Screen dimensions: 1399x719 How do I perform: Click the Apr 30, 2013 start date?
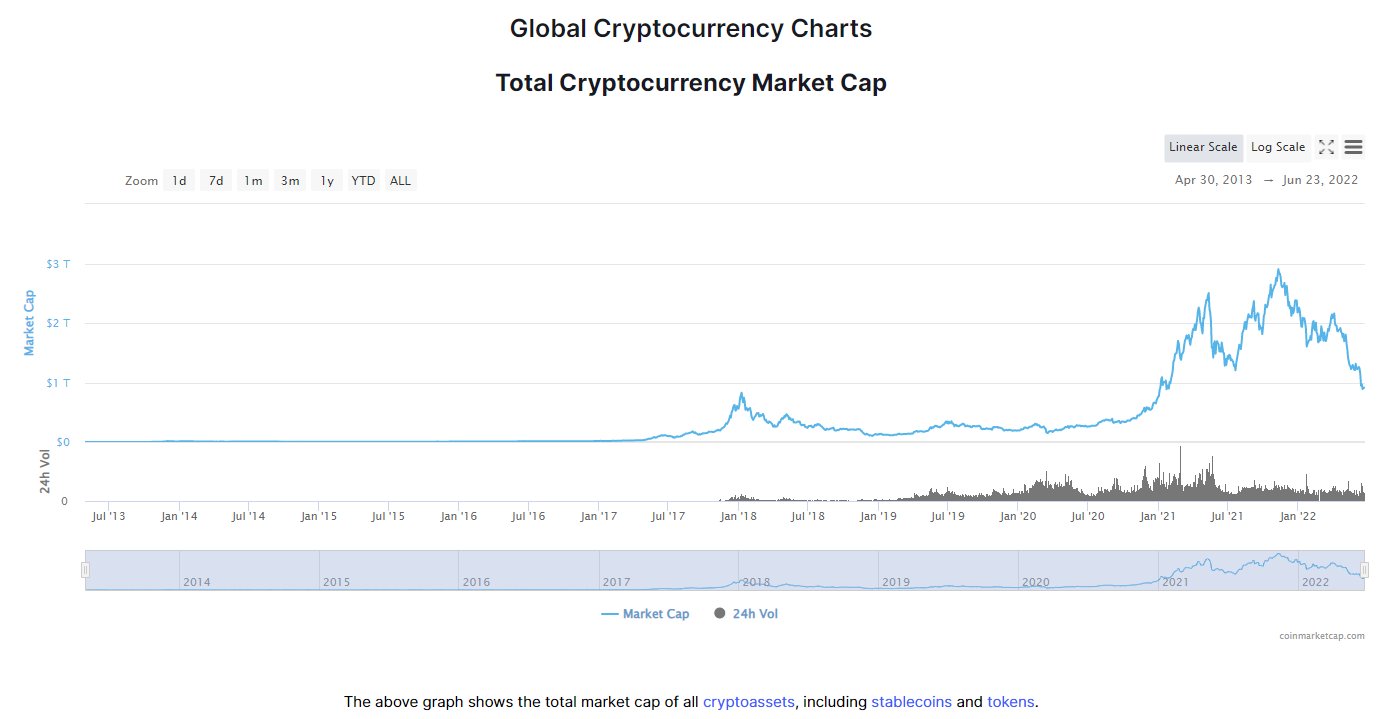[1213, 180]
